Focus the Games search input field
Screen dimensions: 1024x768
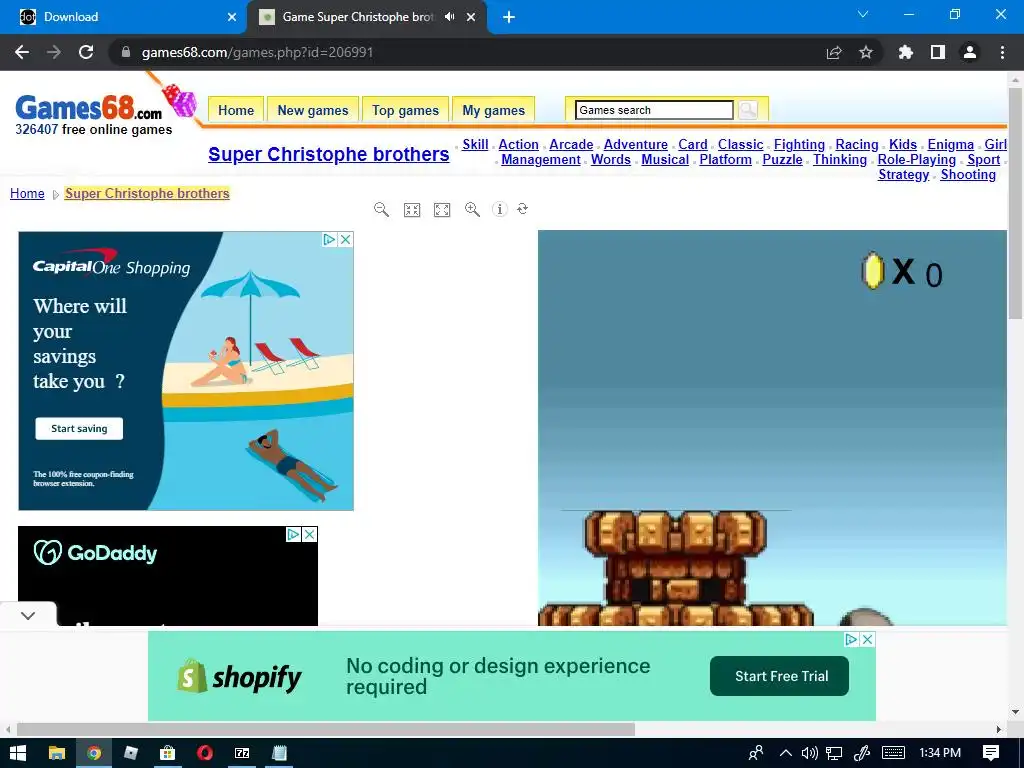(654, 110)
